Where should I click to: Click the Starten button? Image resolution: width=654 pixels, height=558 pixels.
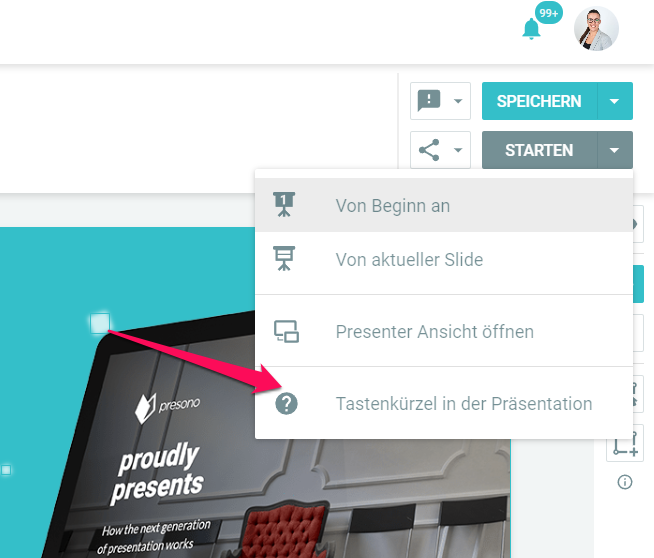[539, 150]
